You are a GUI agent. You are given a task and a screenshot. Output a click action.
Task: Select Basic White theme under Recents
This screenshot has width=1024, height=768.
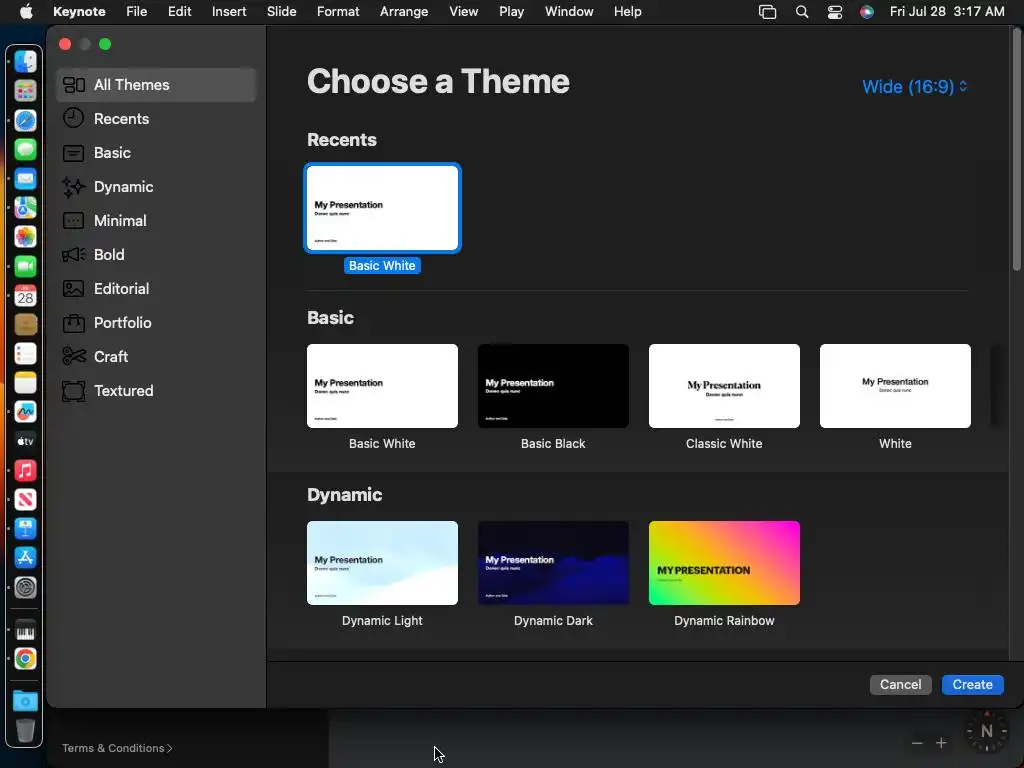pyautogui.click(x=382, y=208)
